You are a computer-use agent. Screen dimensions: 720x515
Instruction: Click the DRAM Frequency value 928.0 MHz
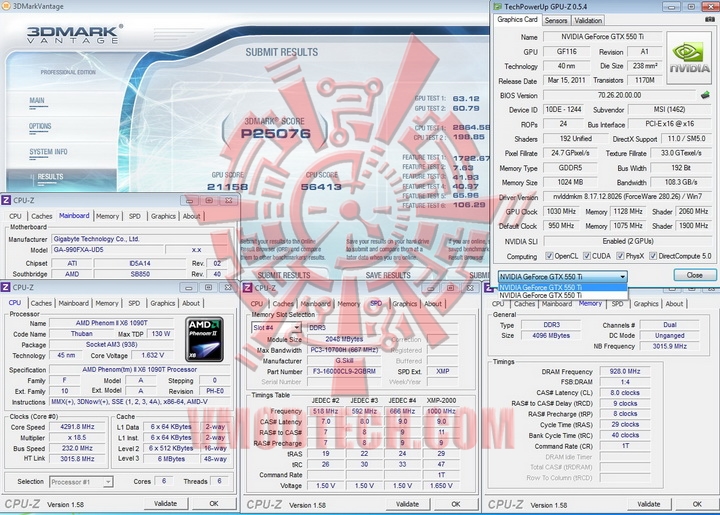(x=625, y=371)
